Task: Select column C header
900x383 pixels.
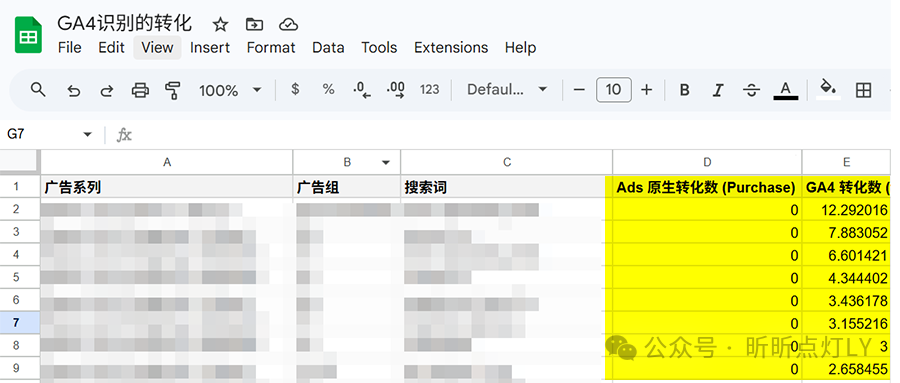Action: (507, 163)
